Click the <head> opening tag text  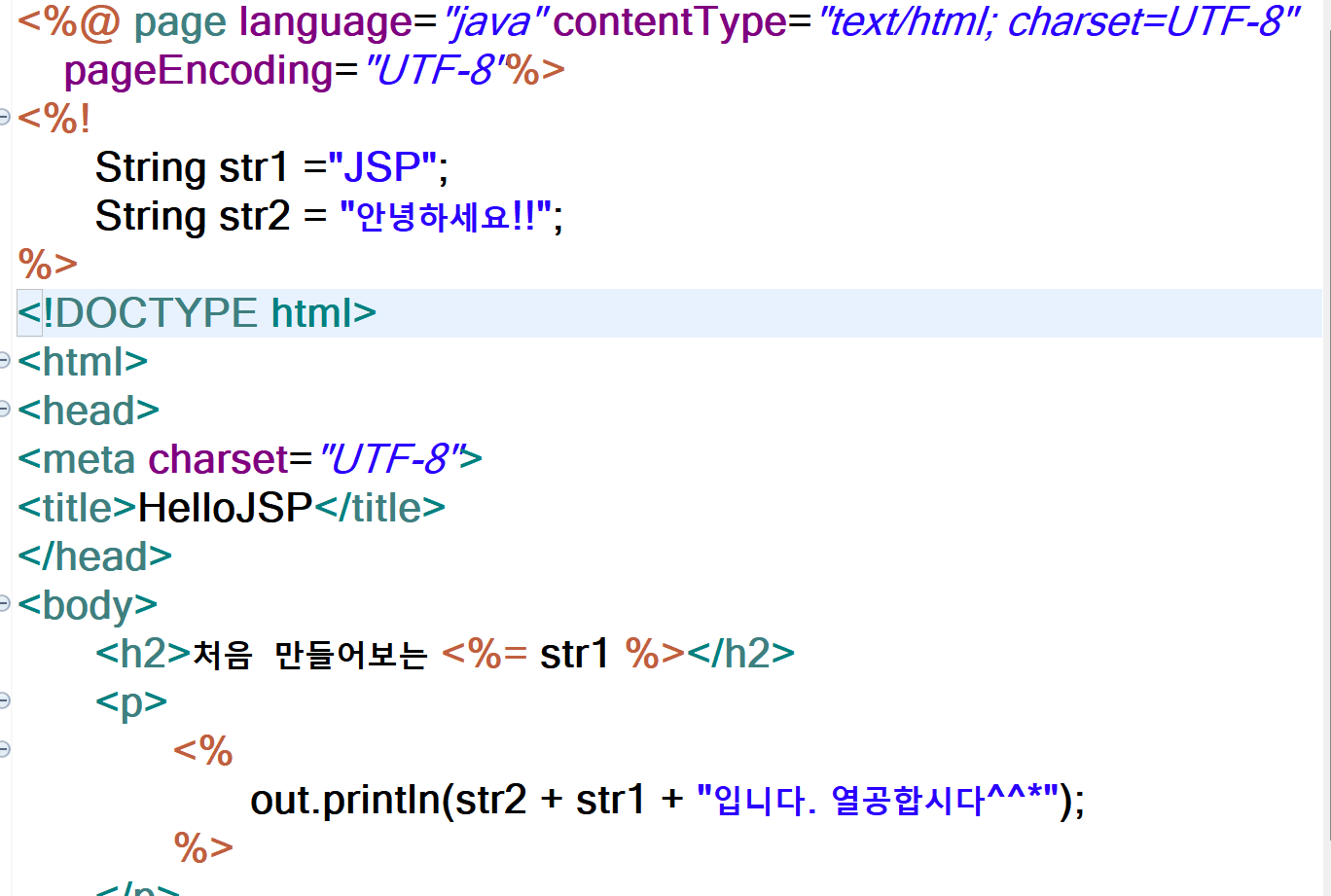[89, 411]
